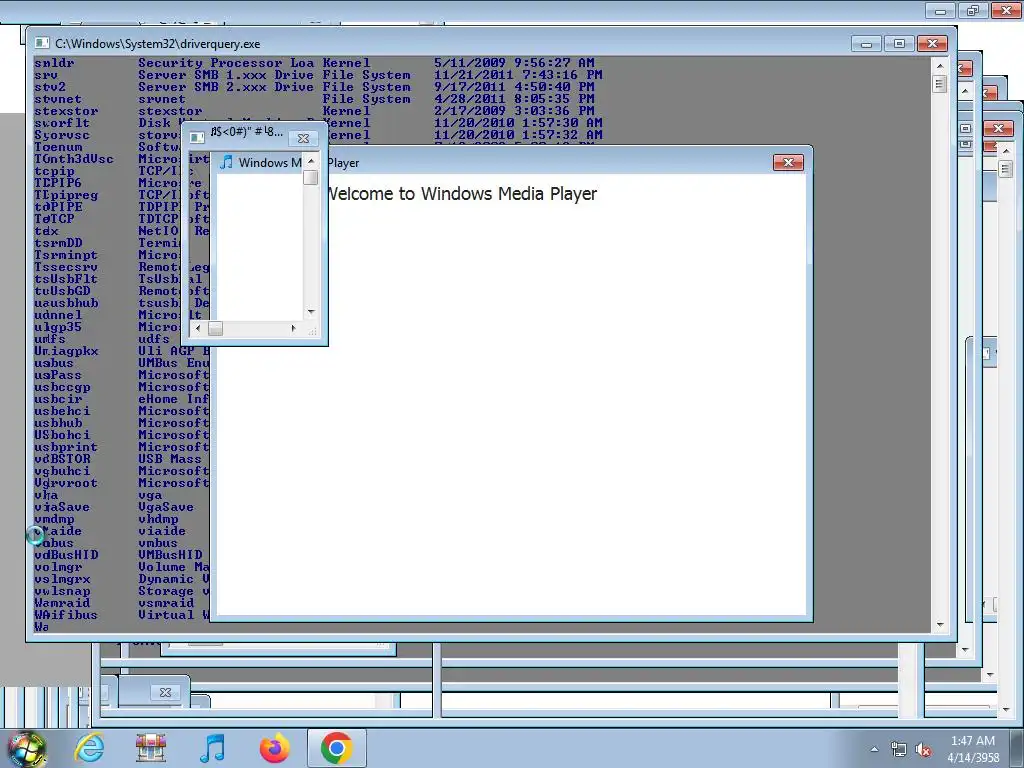Viewport: 1024px width, 768px height.
Task: Select 'volmgr' module name in console
Action: 58,567
